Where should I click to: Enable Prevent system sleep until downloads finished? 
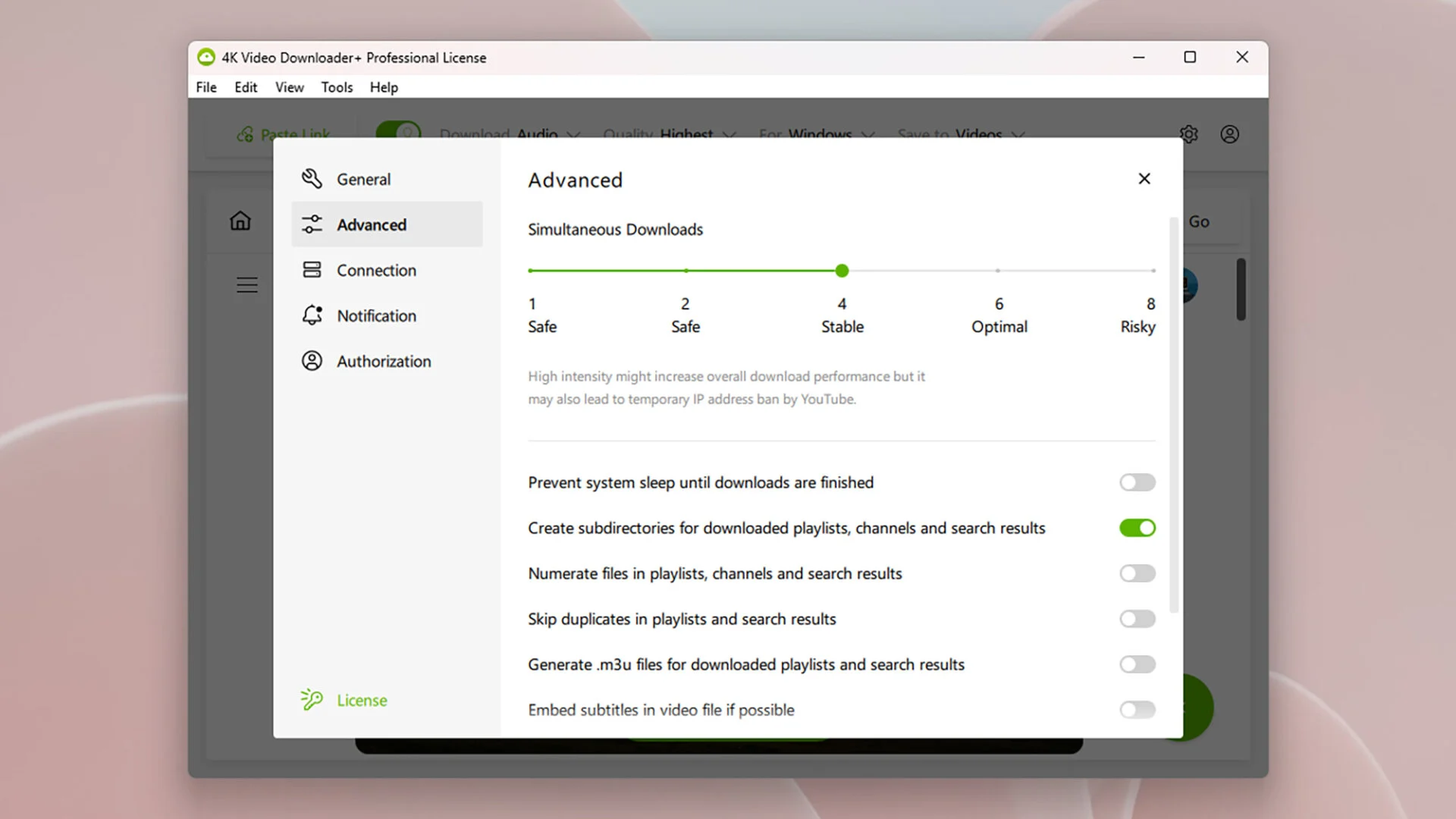[x=1137, y=482]
